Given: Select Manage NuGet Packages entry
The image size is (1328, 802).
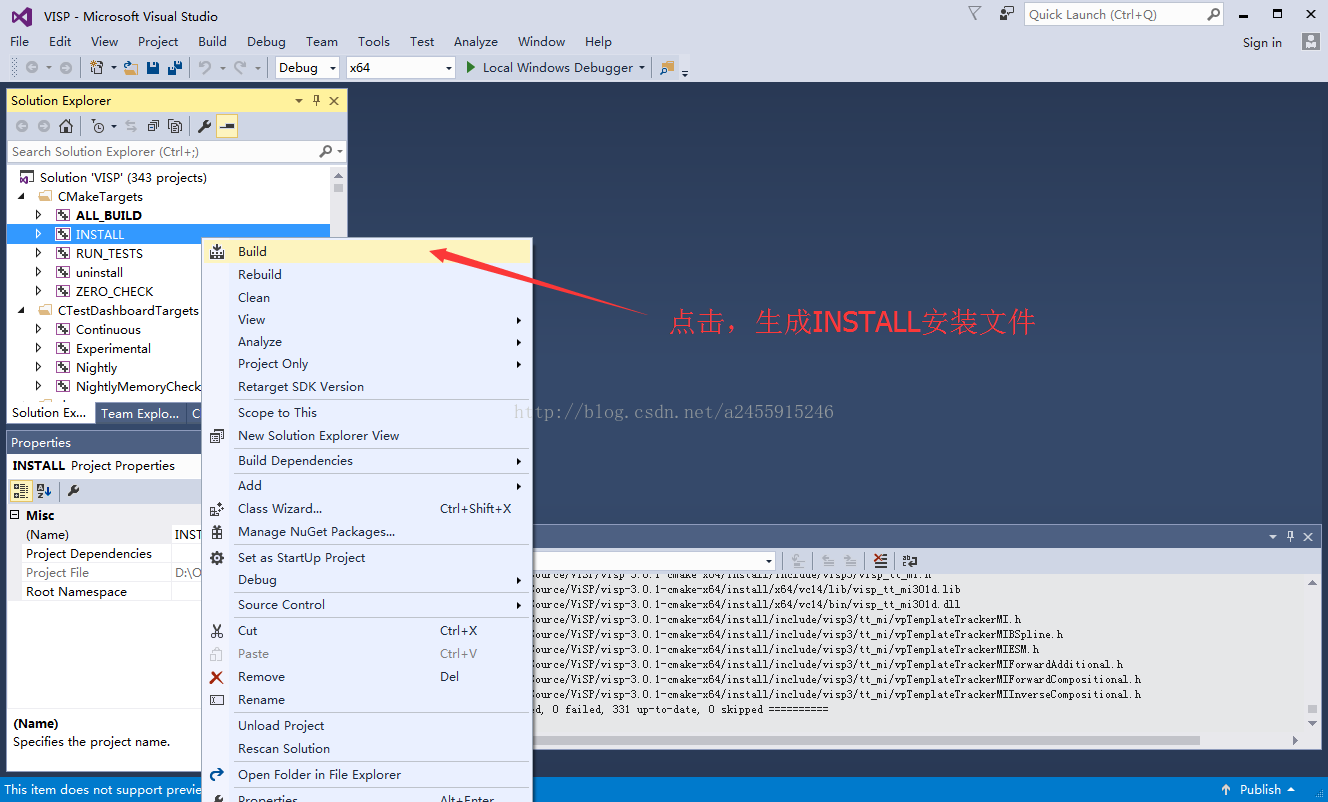Looking at the screenshot, I should click(367, 532).
